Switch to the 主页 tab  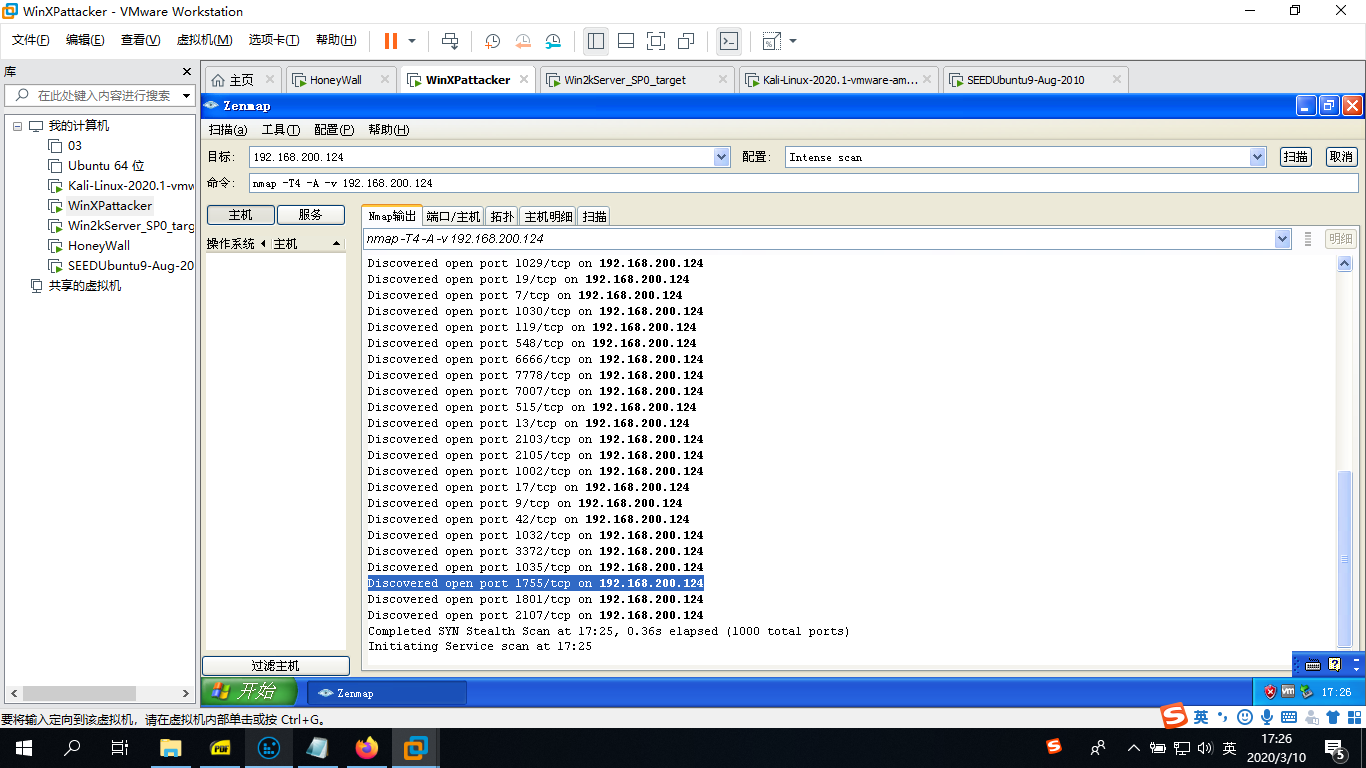pyautogui.click(x=241, y=80)
